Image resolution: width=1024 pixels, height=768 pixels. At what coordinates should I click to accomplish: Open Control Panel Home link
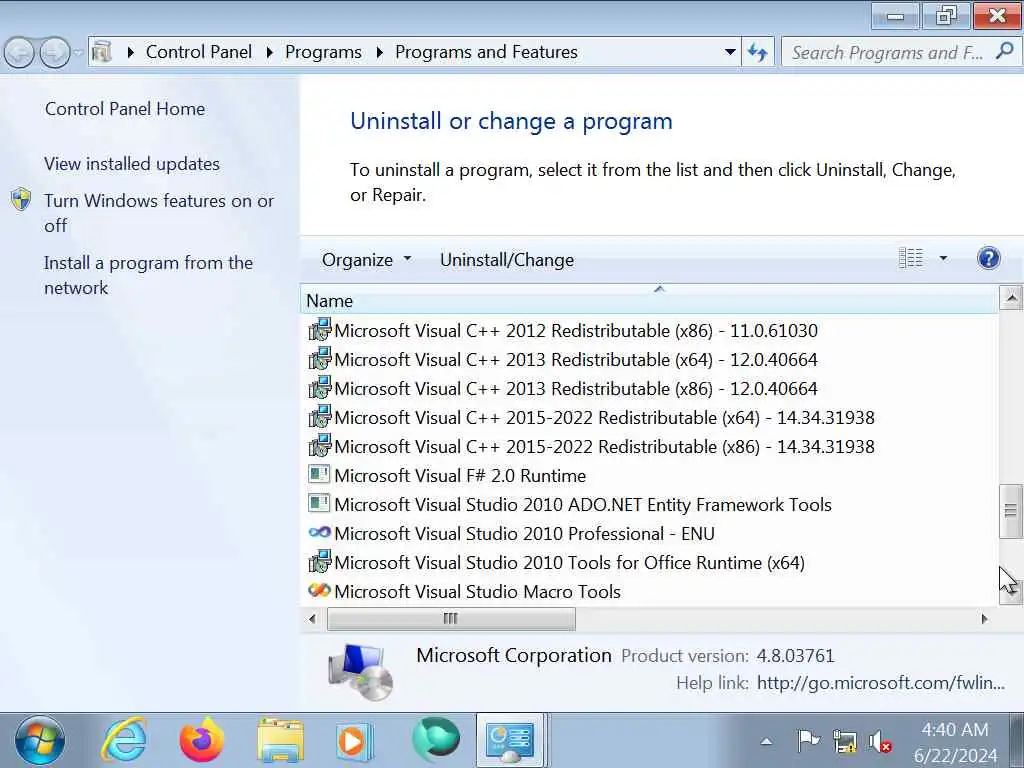click(x=125, y=108)
